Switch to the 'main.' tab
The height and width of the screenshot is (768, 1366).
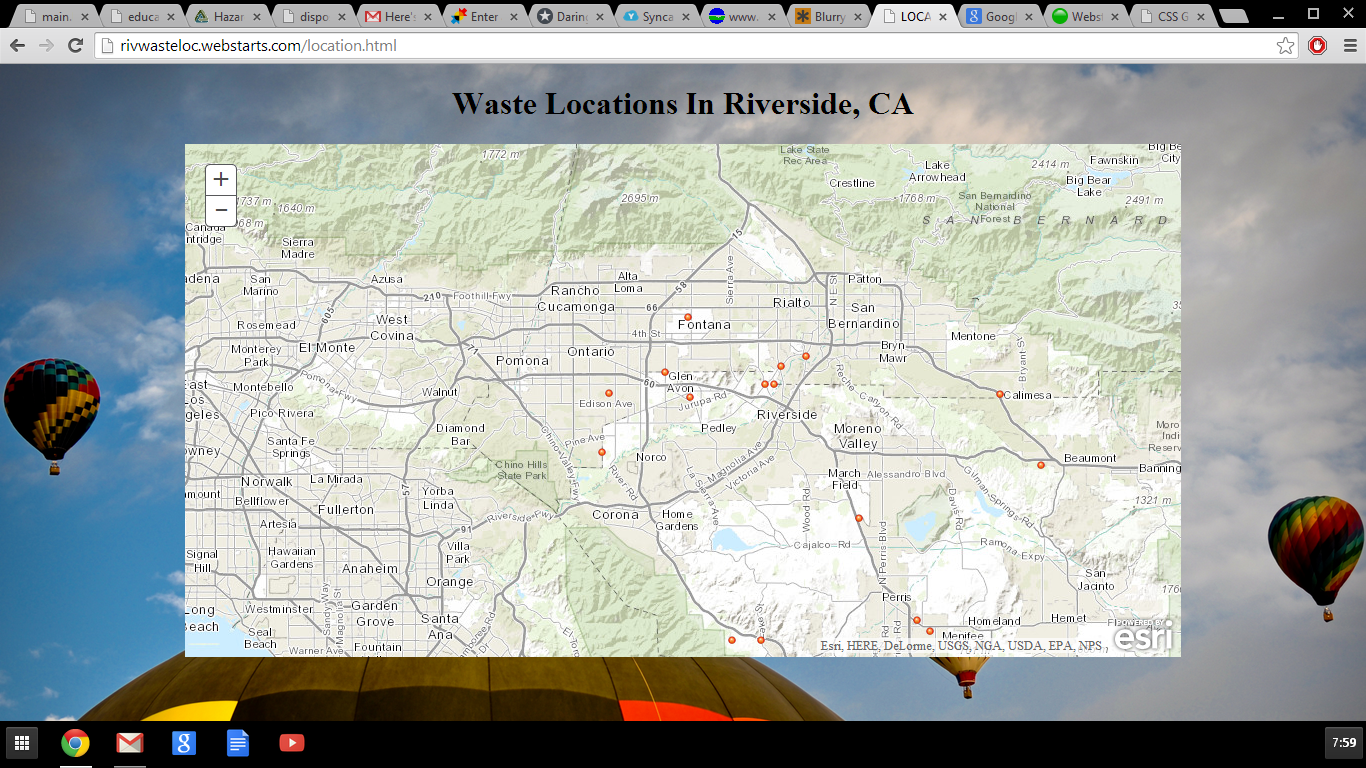click(x=56, y=17)
